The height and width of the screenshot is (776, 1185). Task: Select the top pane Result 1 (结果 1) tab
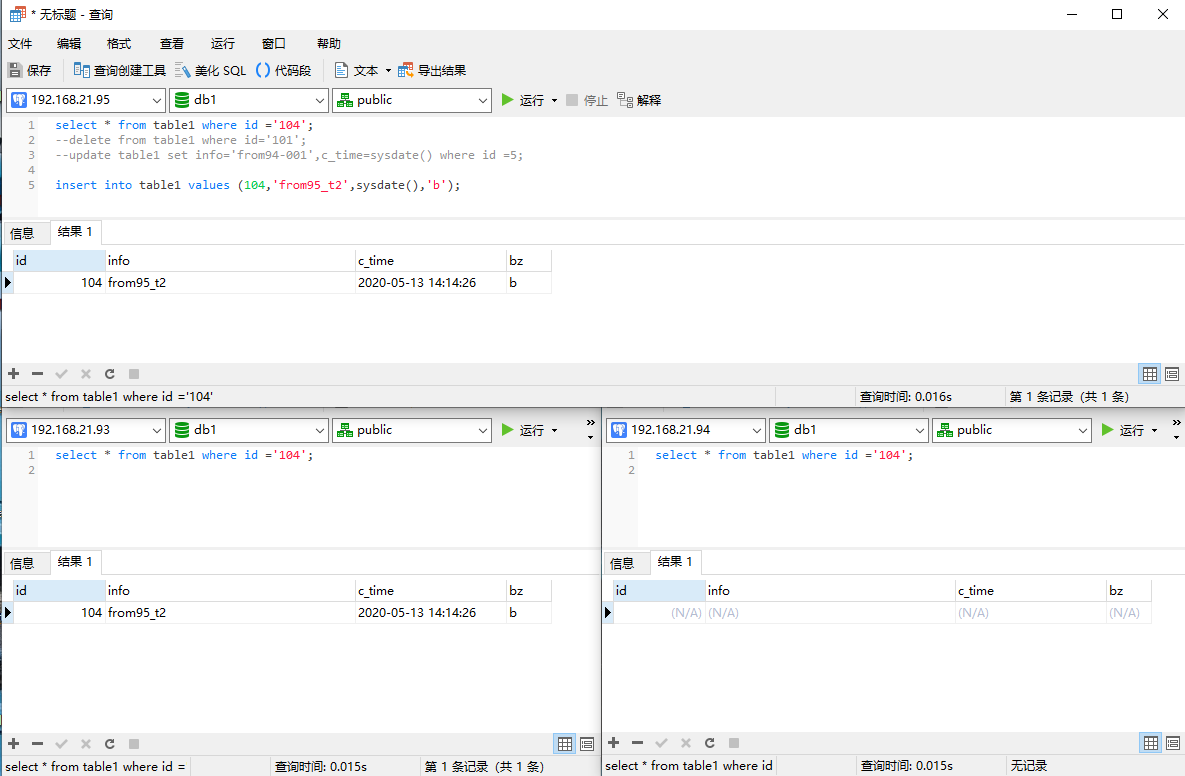(75, 232)
